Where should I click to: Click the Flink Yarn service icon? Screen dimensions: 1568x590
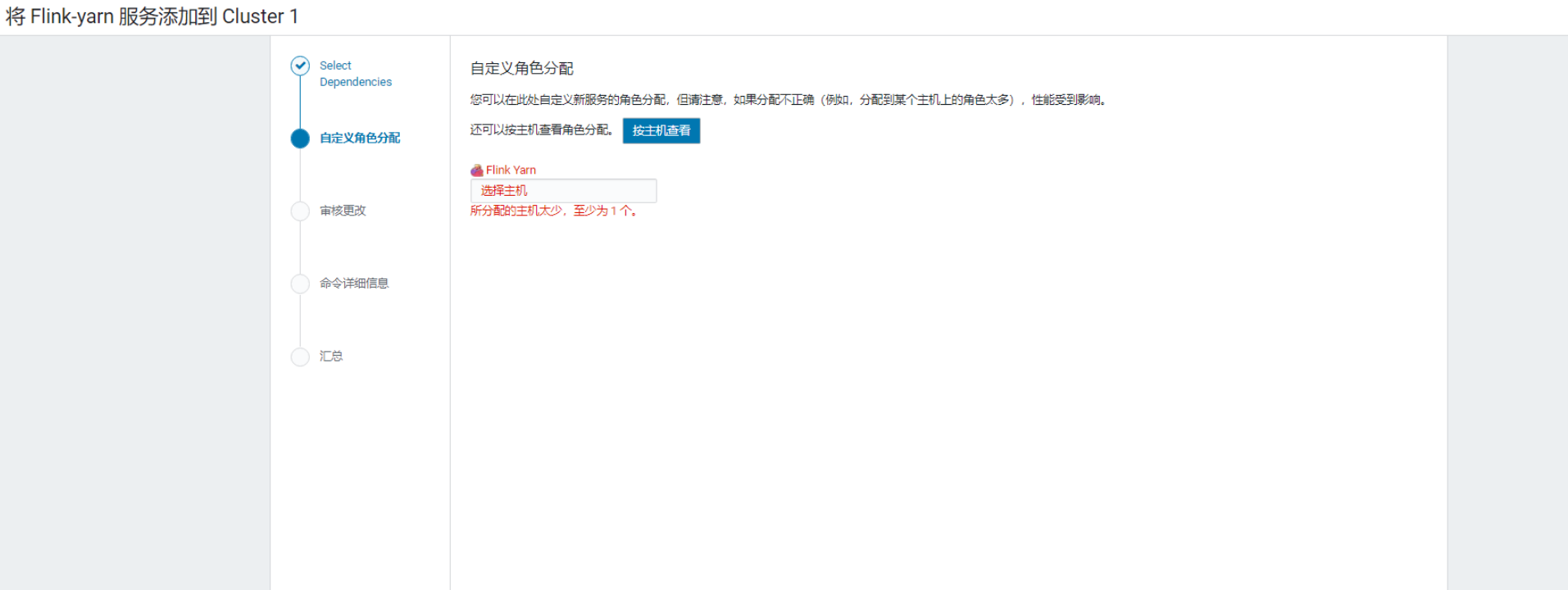pyautogui.click(x=476, y=170)
